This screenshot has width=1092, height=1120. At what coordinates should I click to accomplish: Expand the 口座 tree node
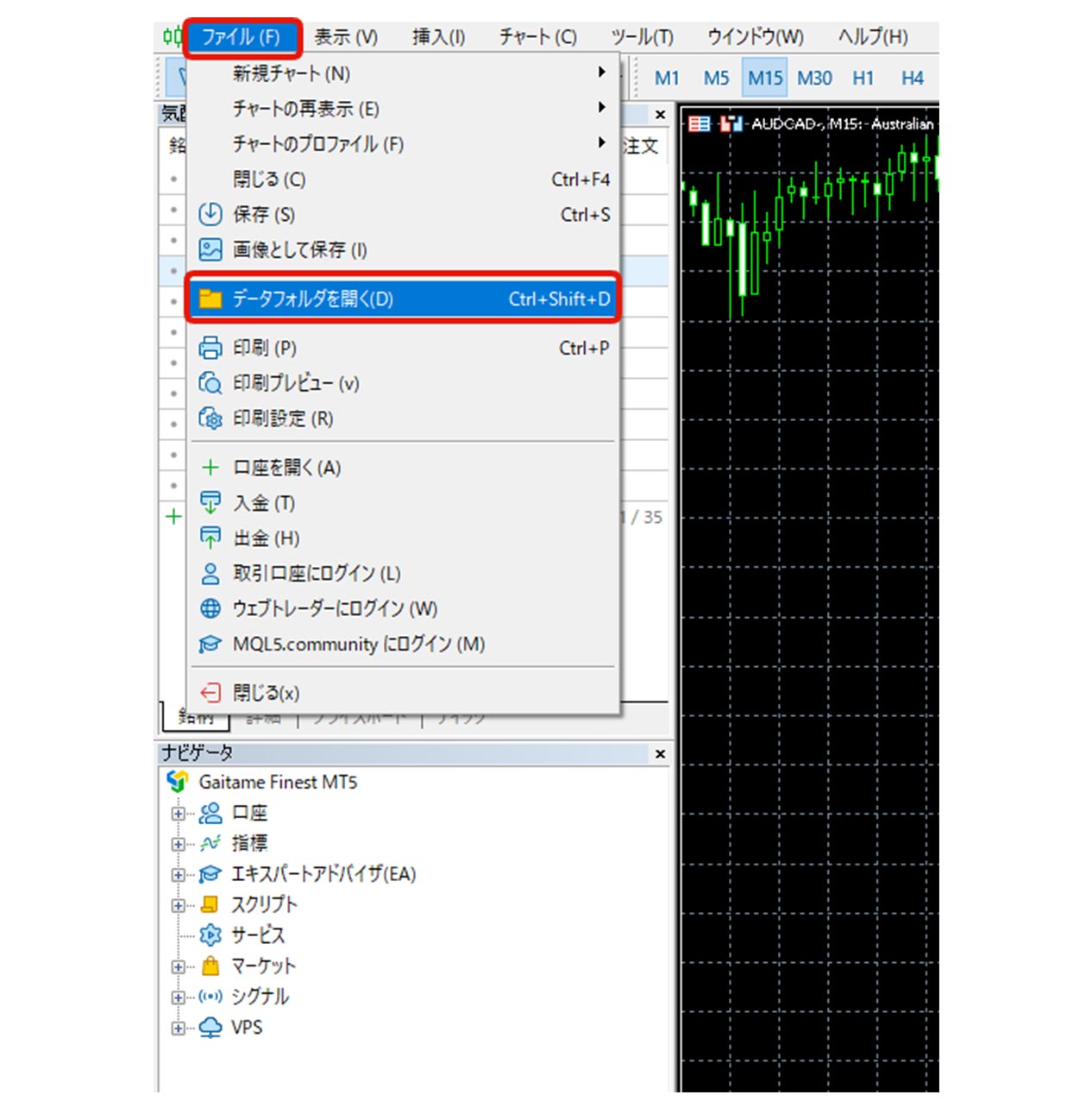click(x=178, y=814)
